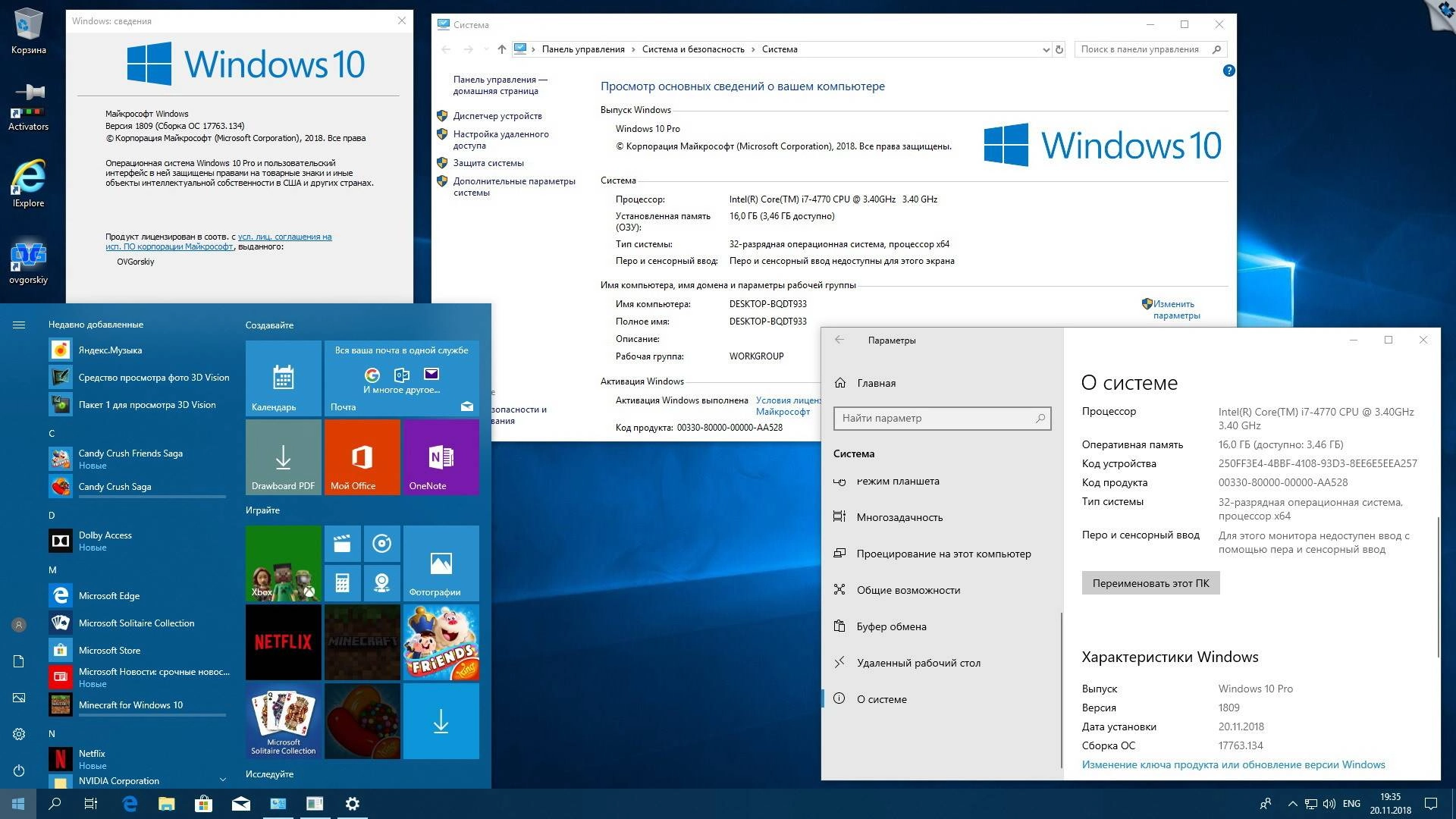Open the Мой Office tile
Screen dimensions: 1456x819
(x=362, y=457)
